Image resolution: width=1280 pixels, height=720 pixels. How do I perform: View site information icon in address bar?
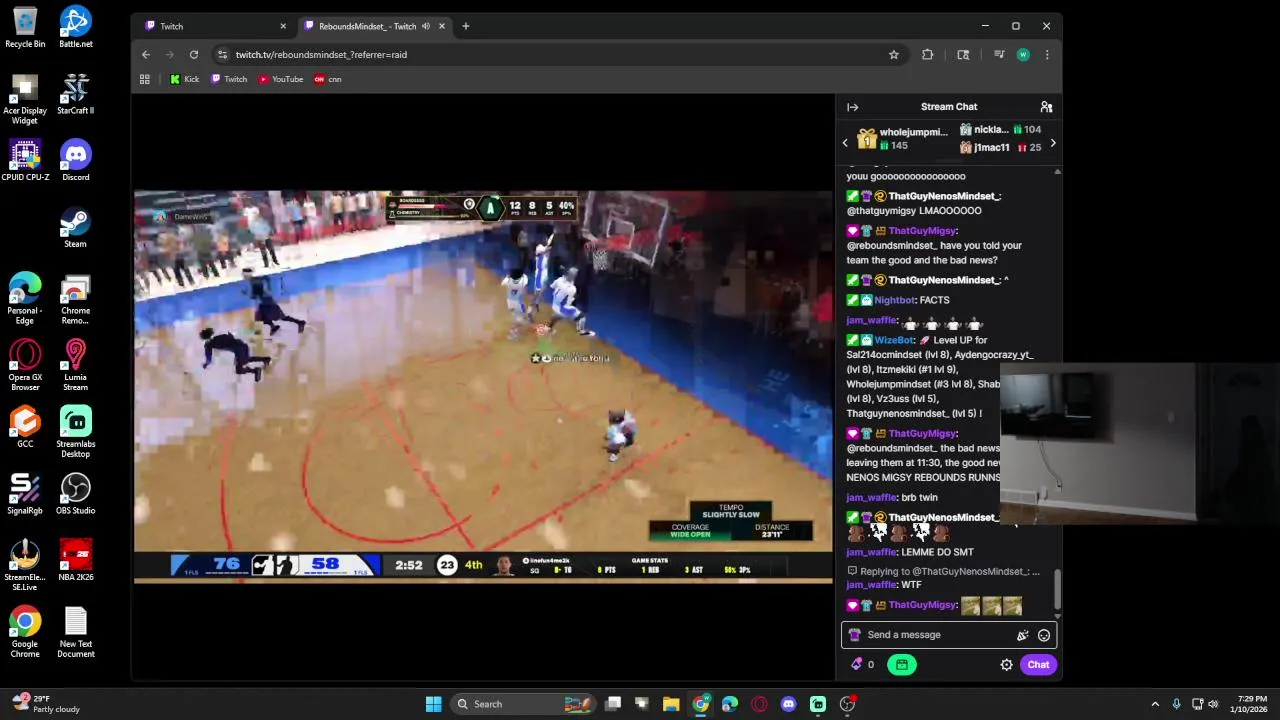point(223,55)
